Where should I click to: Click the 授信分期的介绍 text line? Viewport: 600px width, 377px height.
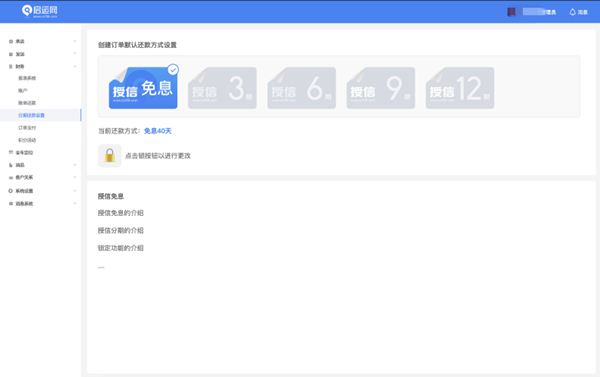coord(121,230)
